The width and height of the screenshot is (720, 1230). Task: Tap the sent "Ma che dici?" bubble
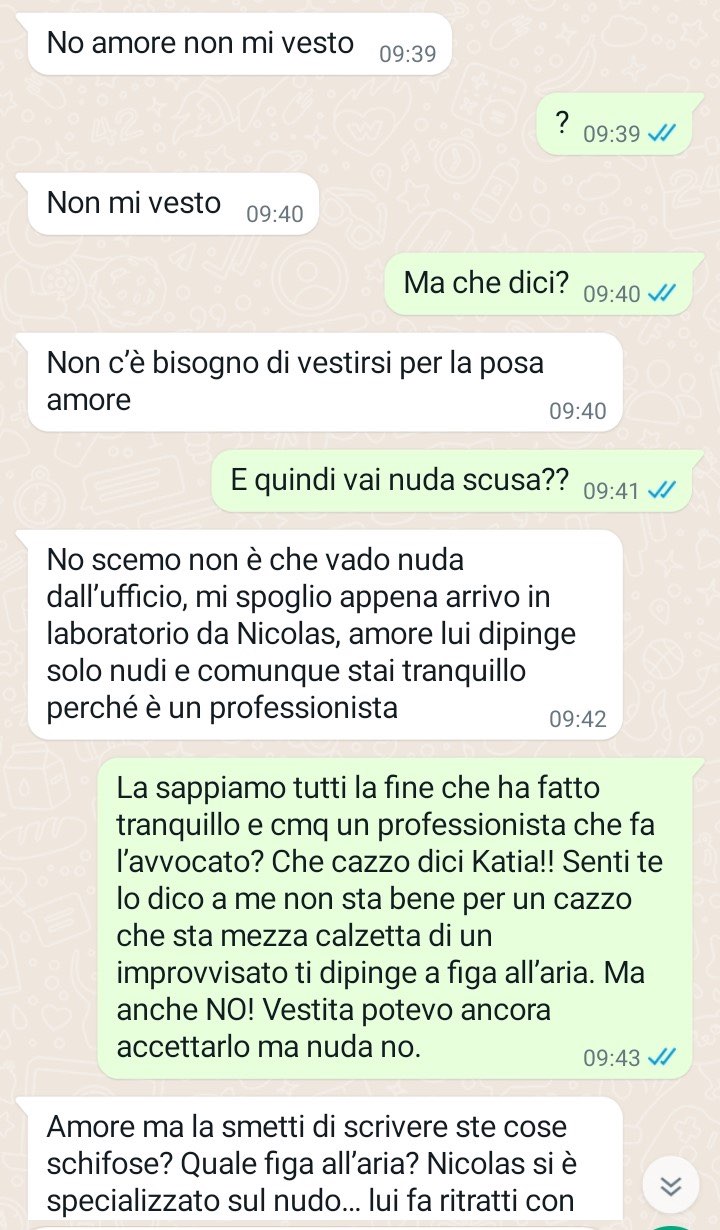[538, 284]
